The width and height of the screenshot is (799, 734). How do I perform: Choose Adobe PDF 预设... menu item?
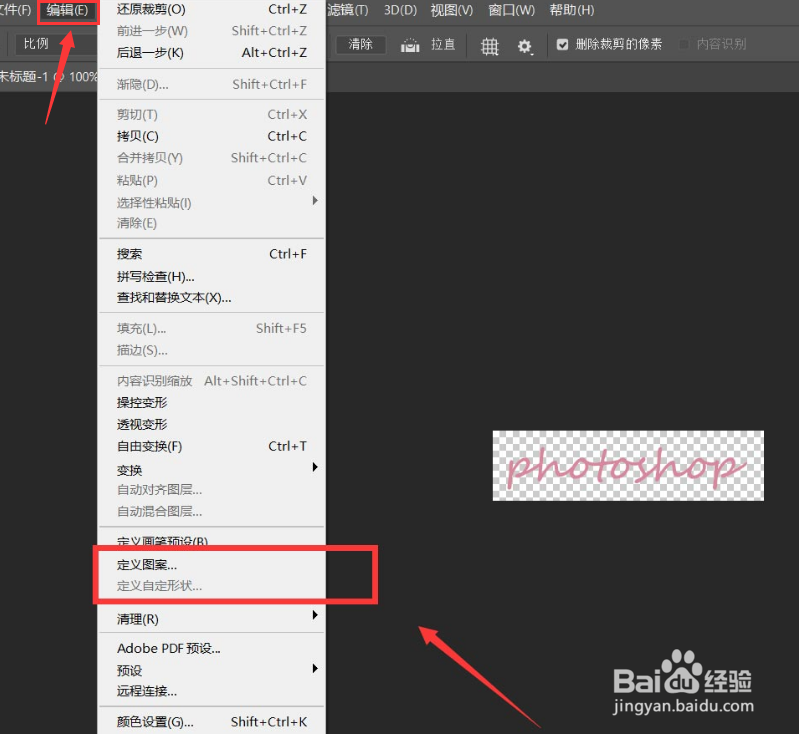[x=211, y=648]
